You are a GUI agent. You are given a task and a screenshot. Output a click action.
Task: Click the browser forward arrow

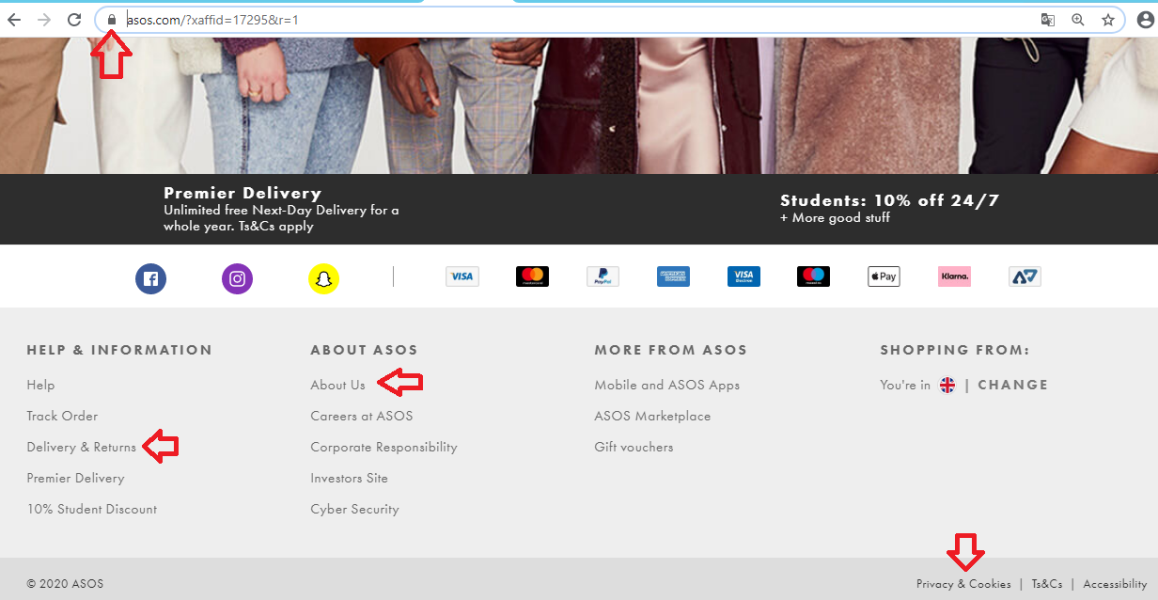(x=44, y=20)
